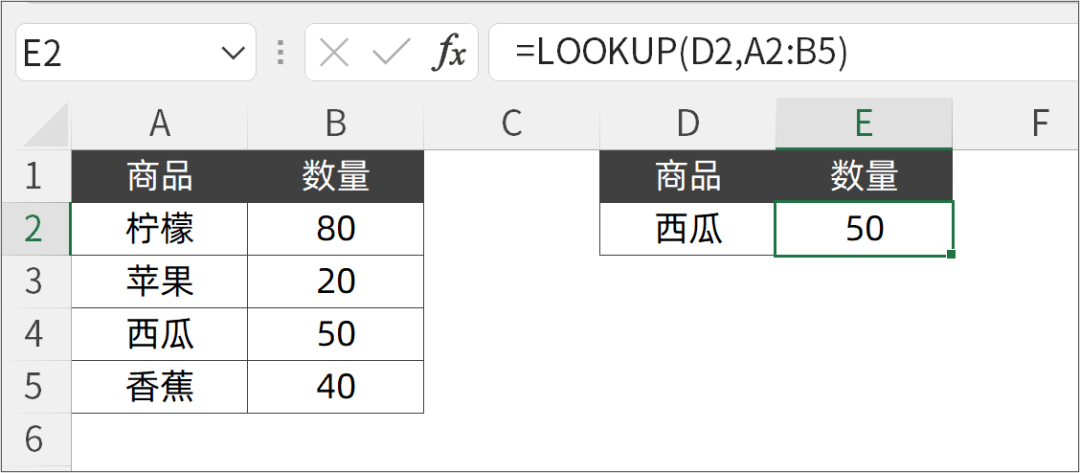Select row 4 header
1080x473 pixels.
(36, 334)
